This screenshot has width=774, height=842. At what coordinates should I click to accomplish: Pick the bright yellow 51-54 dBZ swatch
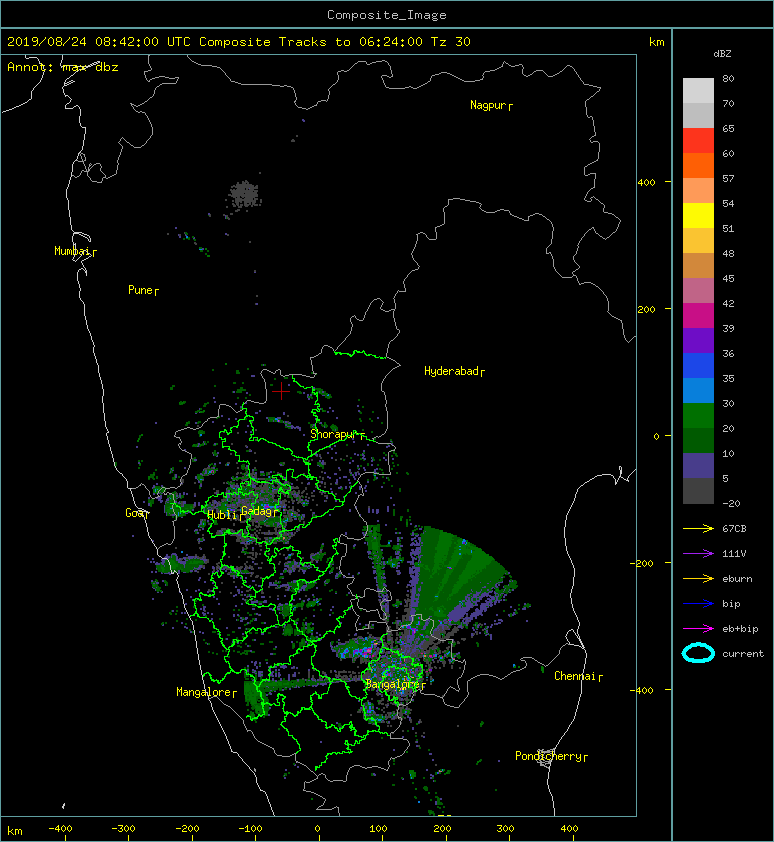tap(698, 215)
